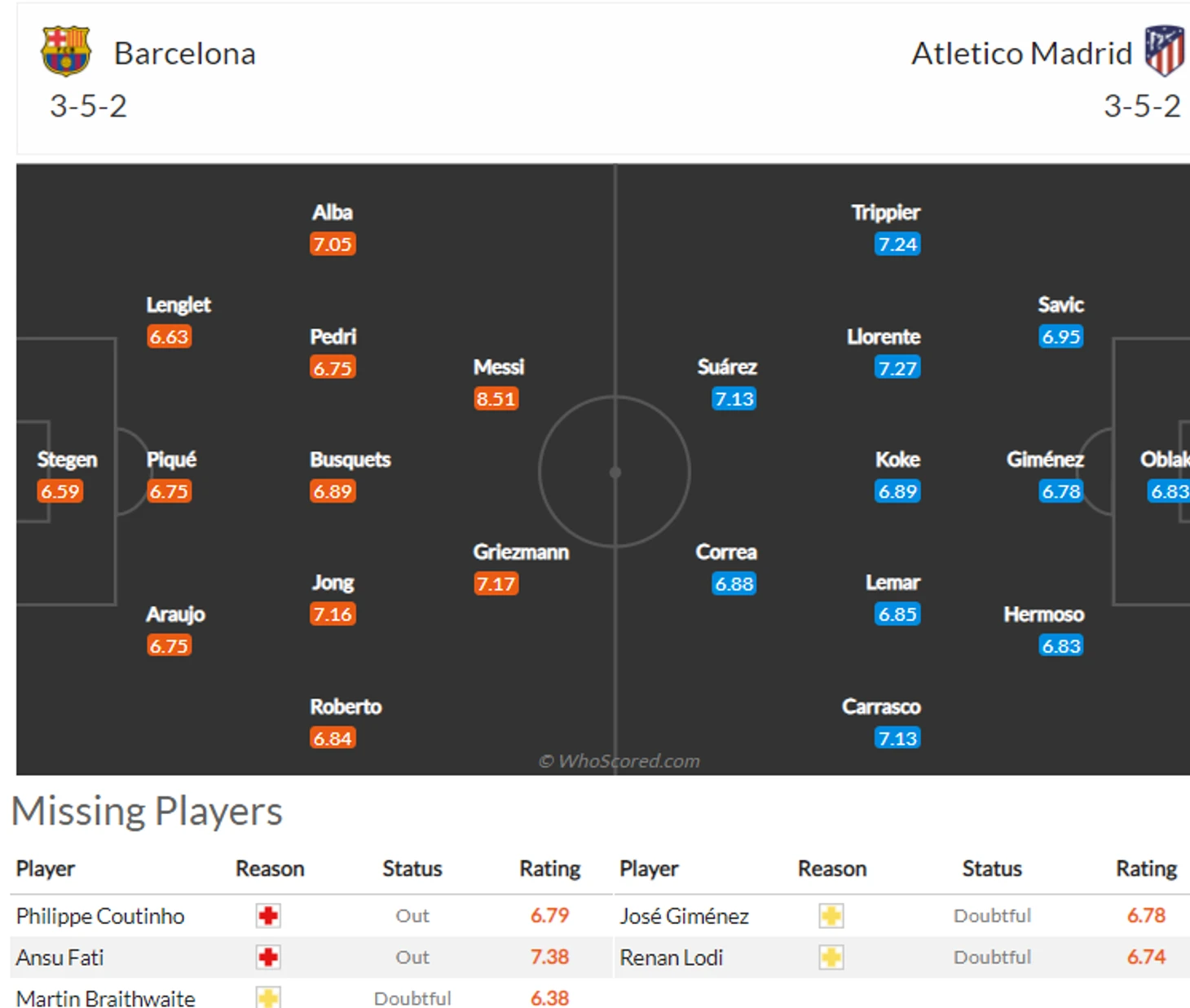This screenshot has width=1190, height=1008.
Task: Click José Giménez's yellow doubtful icon
Action: [x=831, y=916]
